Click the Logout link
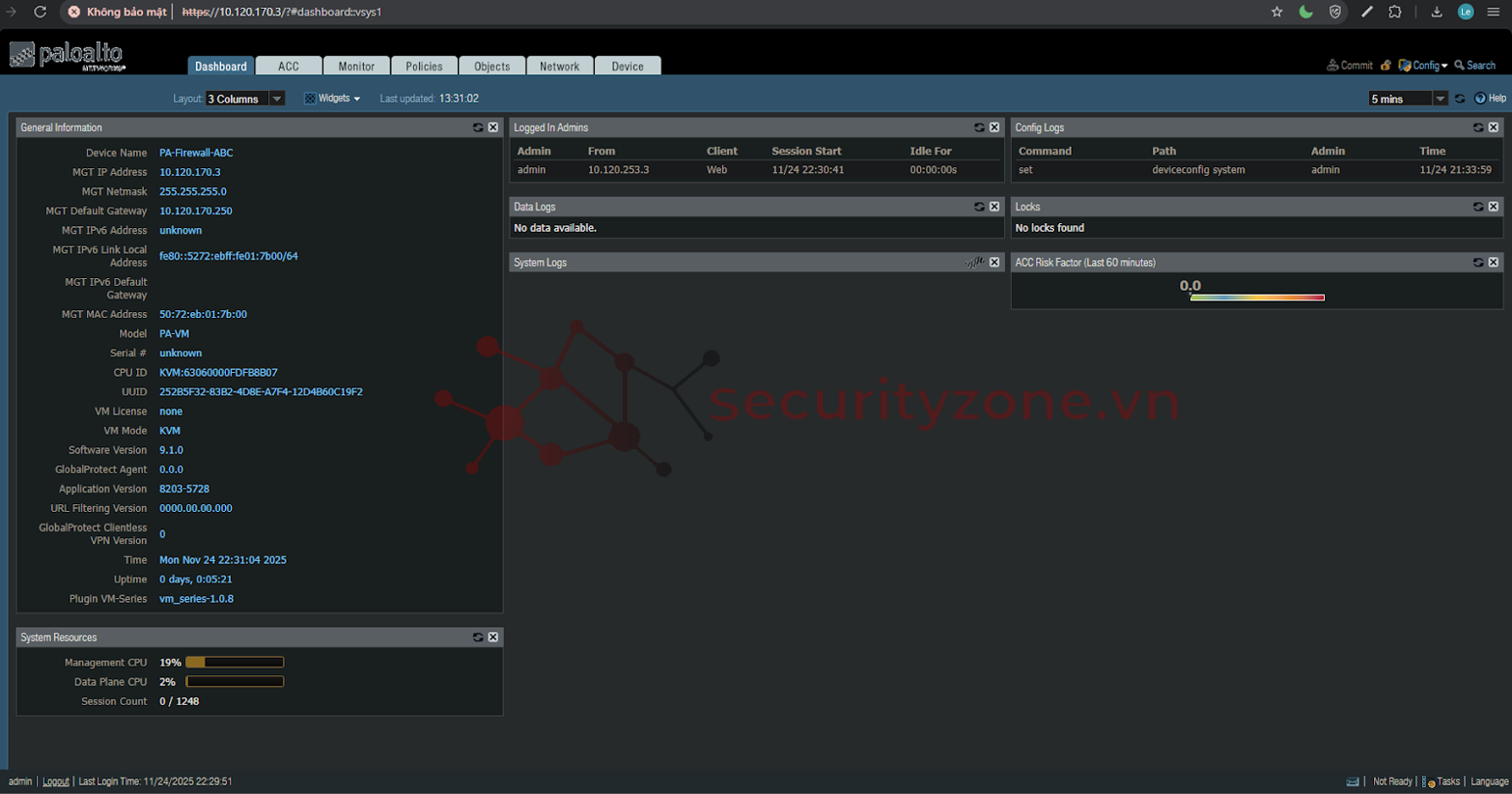 click(55, 781)
